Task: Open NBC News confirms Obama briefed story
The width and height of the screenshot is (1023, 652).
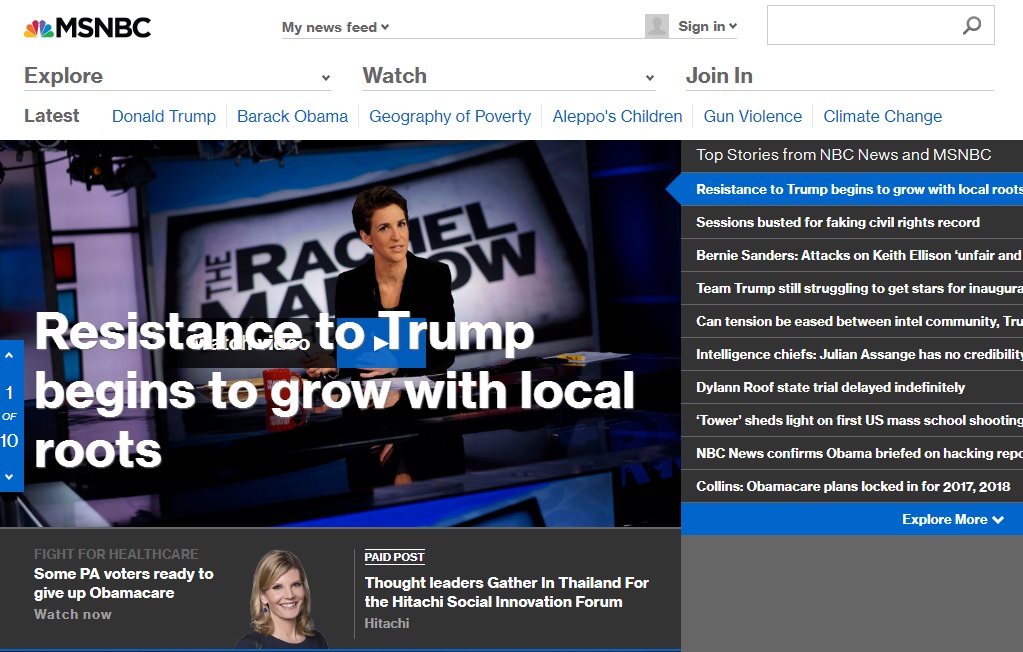Action: pyautogui.click(x=852, y=453)
